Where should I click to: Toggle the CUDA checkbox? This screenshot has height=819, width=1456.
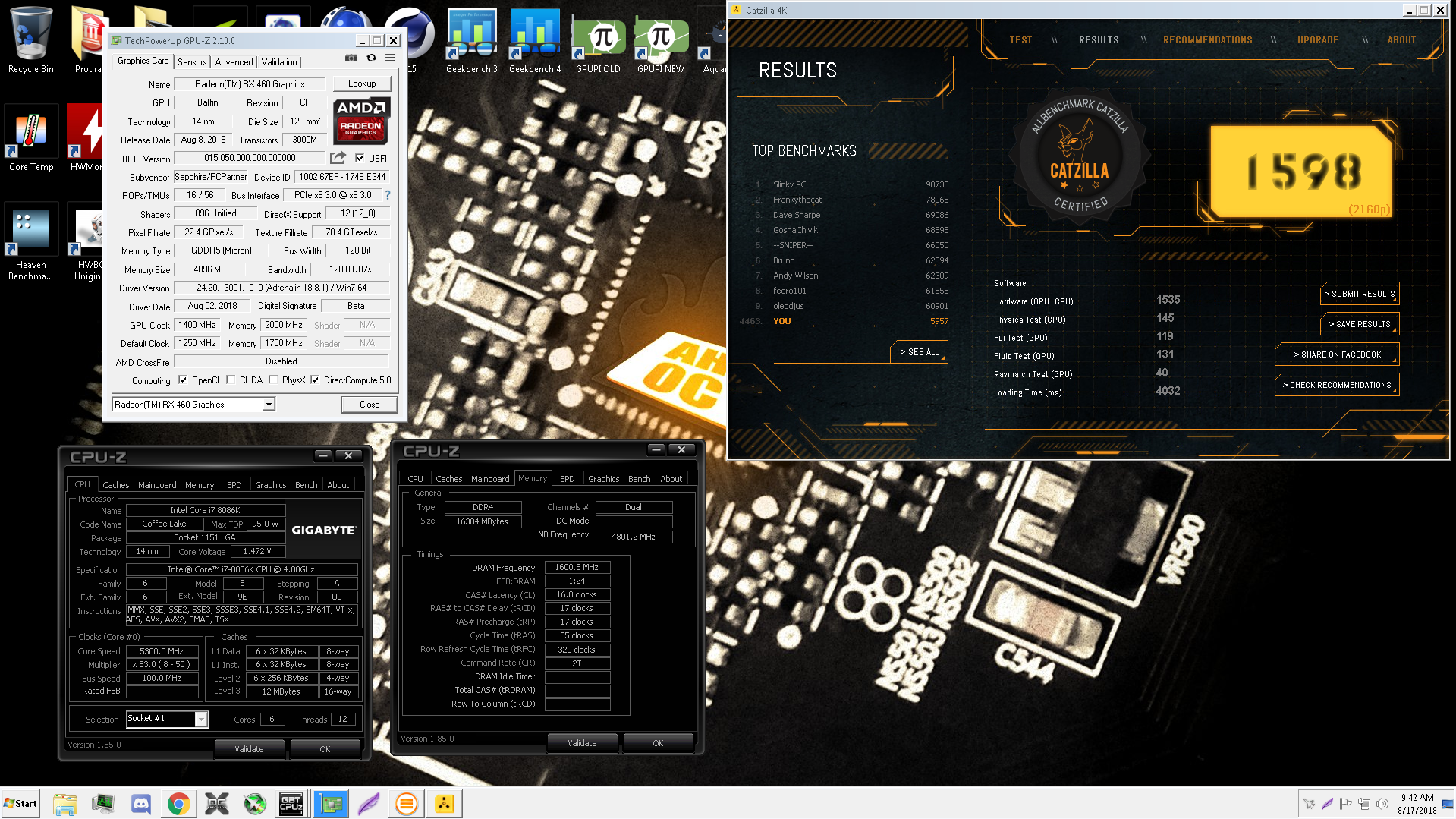pos(231,380)
